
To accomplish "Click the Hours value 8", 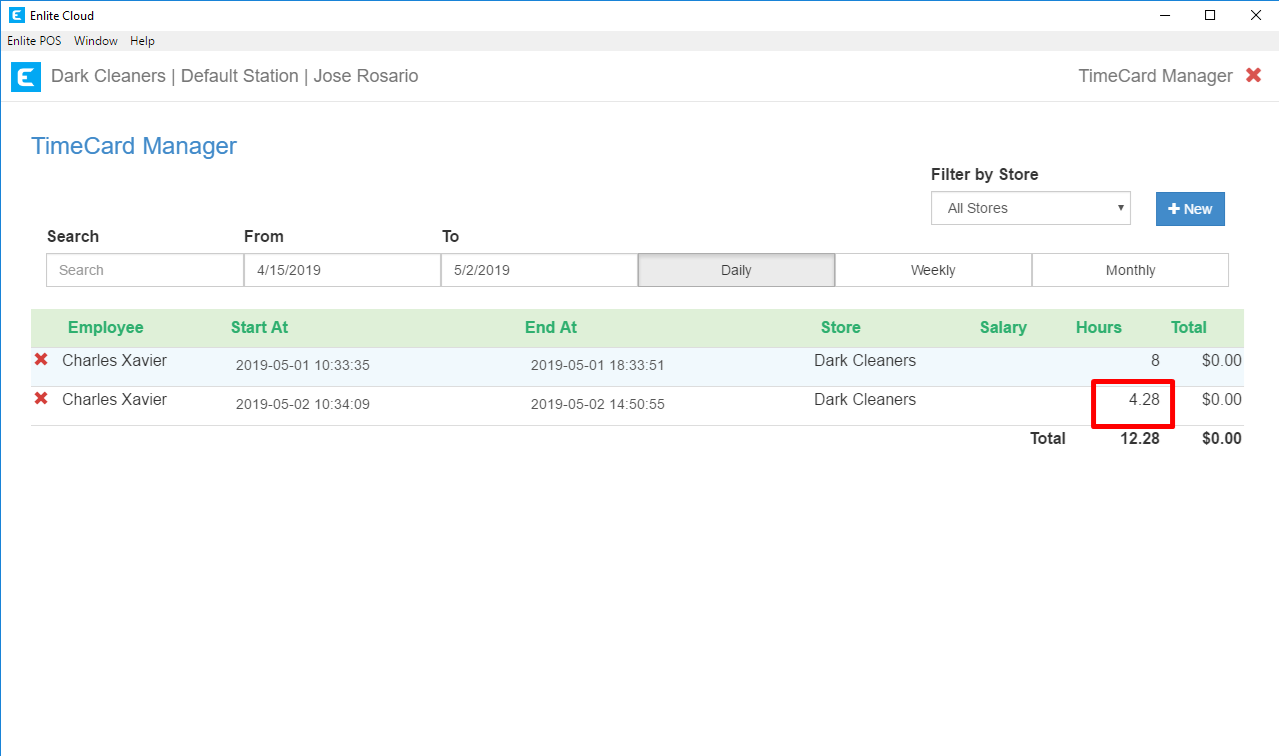I will (1155, 360).
